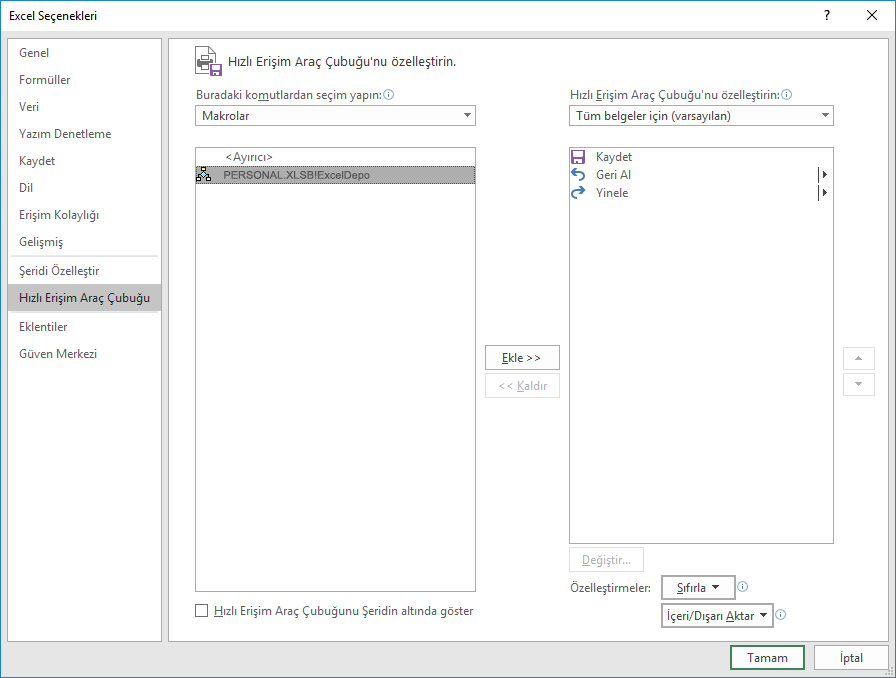Click info icon next to Buradaki komutlardan seçim yapın
The width and height of the screenshot is (896, 678).
pos(389,95)
